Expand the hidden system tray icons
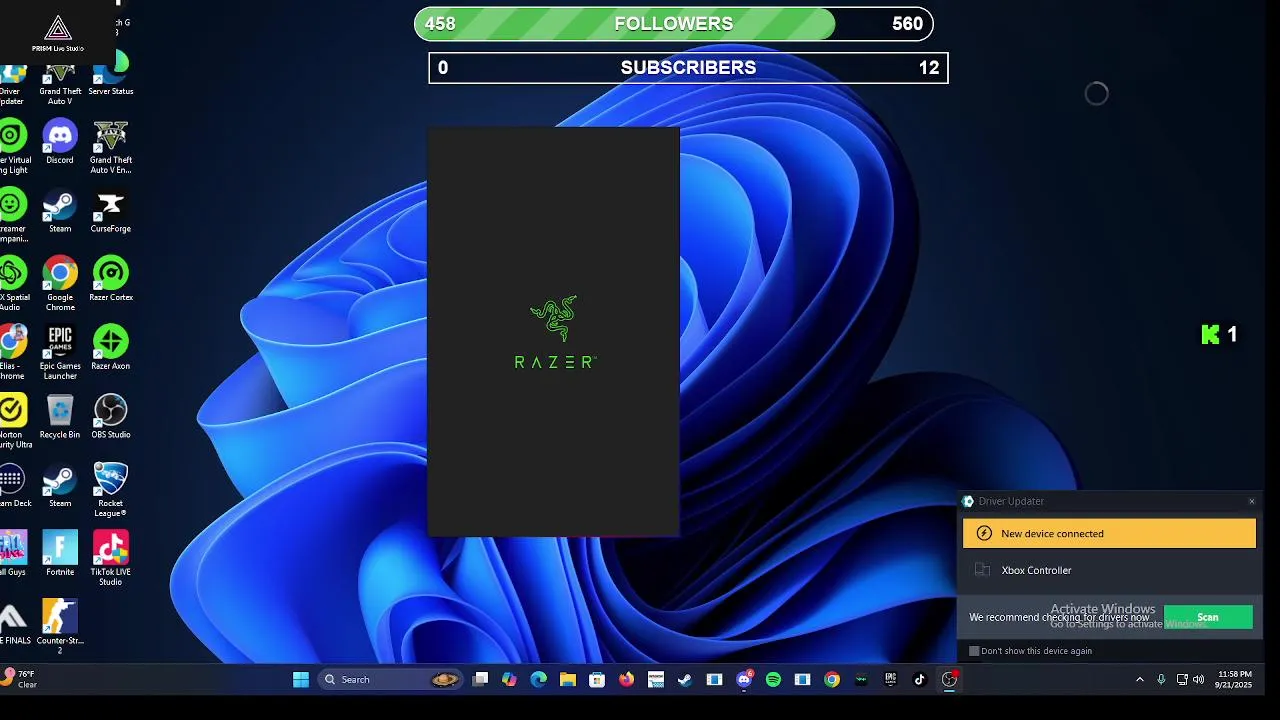This screenshot has width=1280, height=720. click(1139, 680)
